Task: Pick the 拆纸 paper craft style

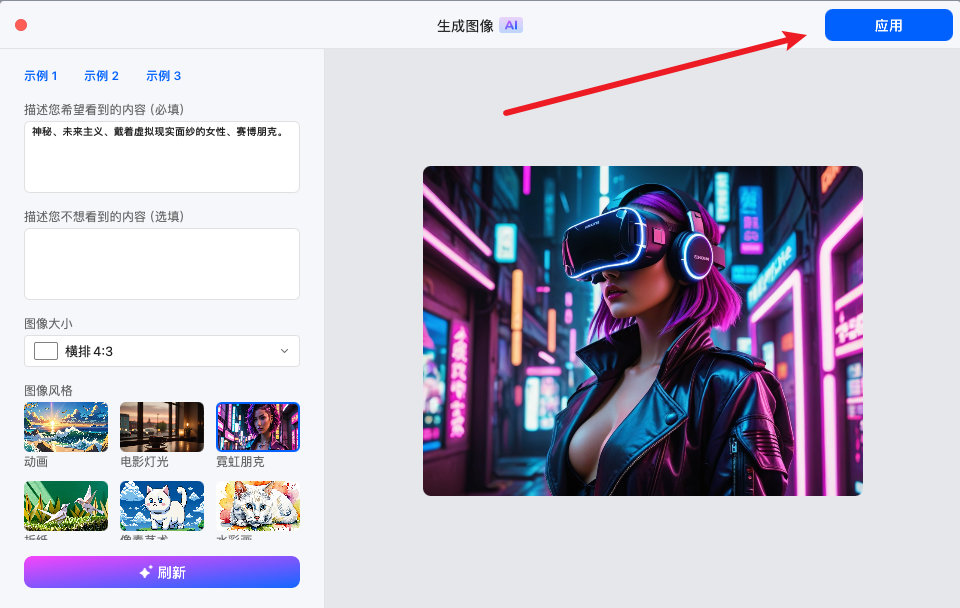Action: click(x=66, y=506)
